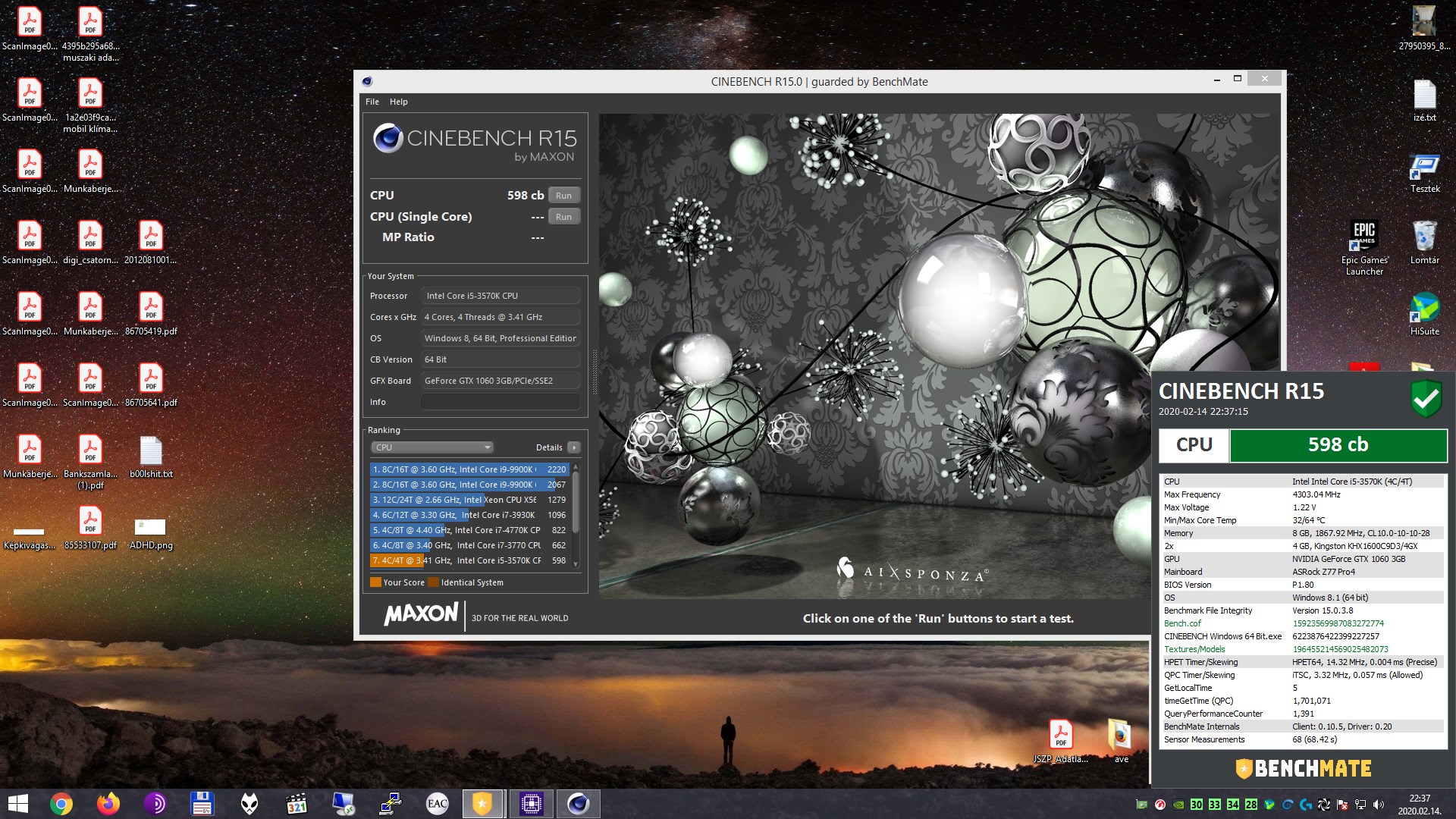Click the volume speaker tray icon
Viewport: 1456px width, 819px height.
[x=1379, y=805]
